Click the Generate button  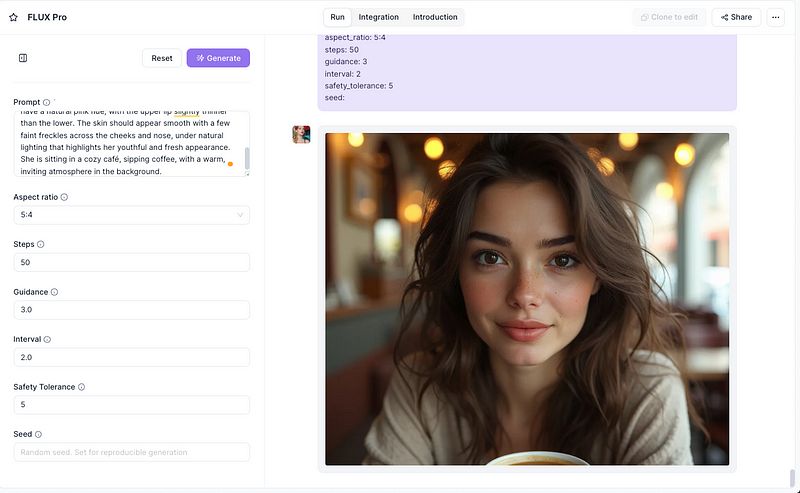218,58
